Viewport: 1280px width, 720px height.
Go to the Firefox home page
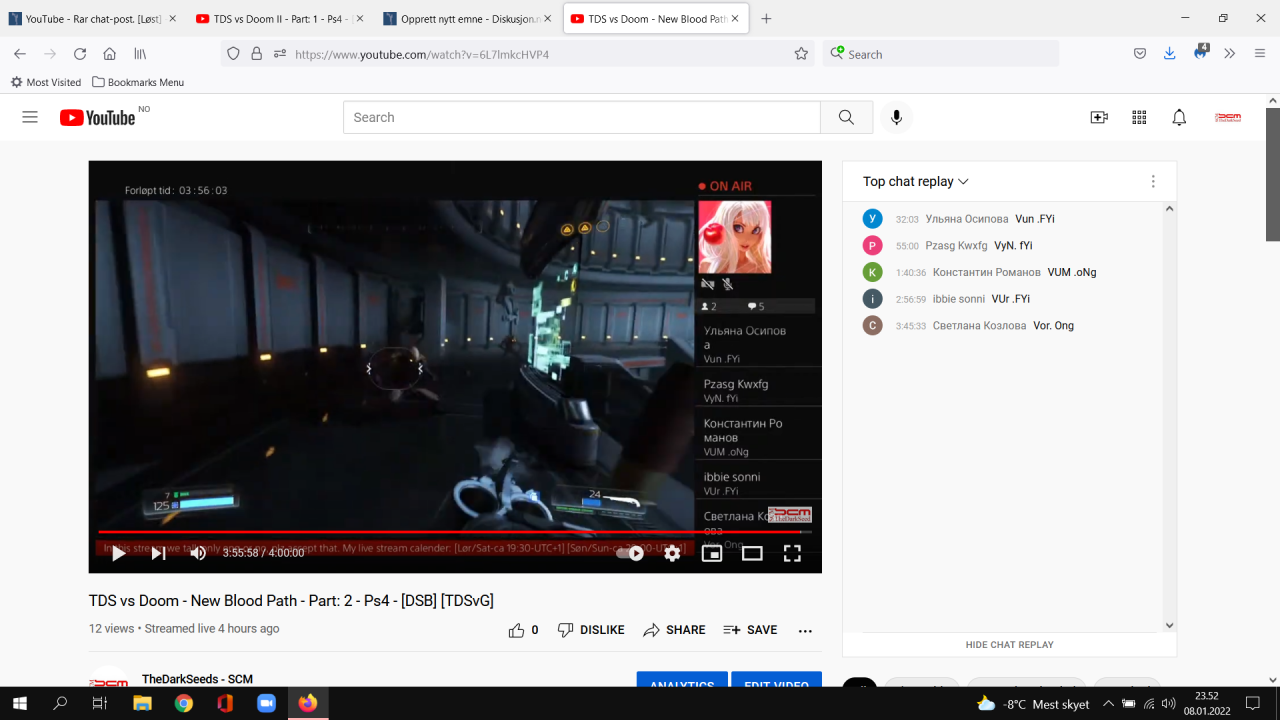pos(110,54)
